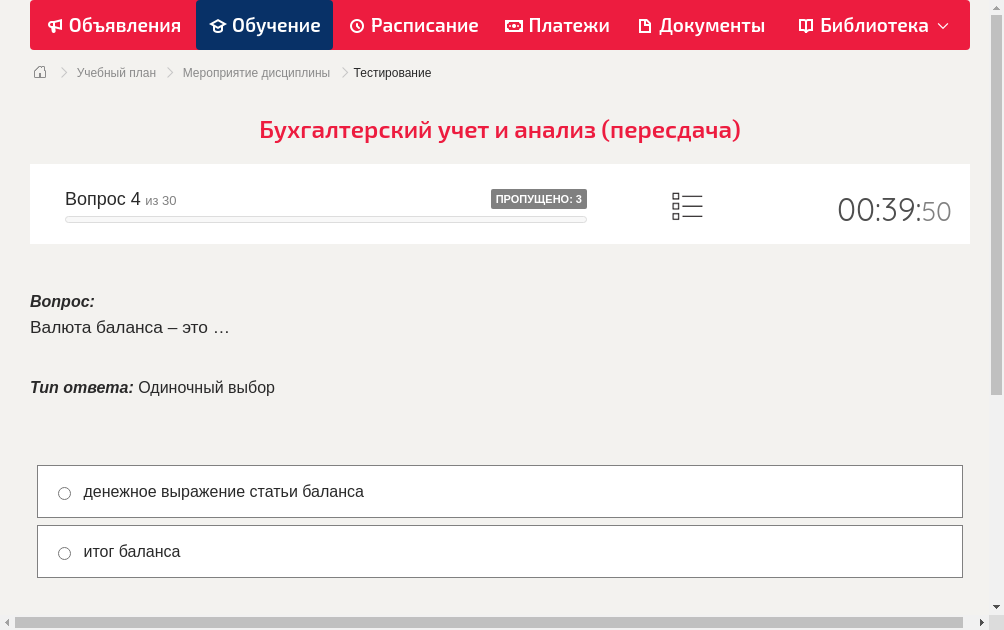Click the breadcrumb arrow before Тестирование

pos(343,72)
